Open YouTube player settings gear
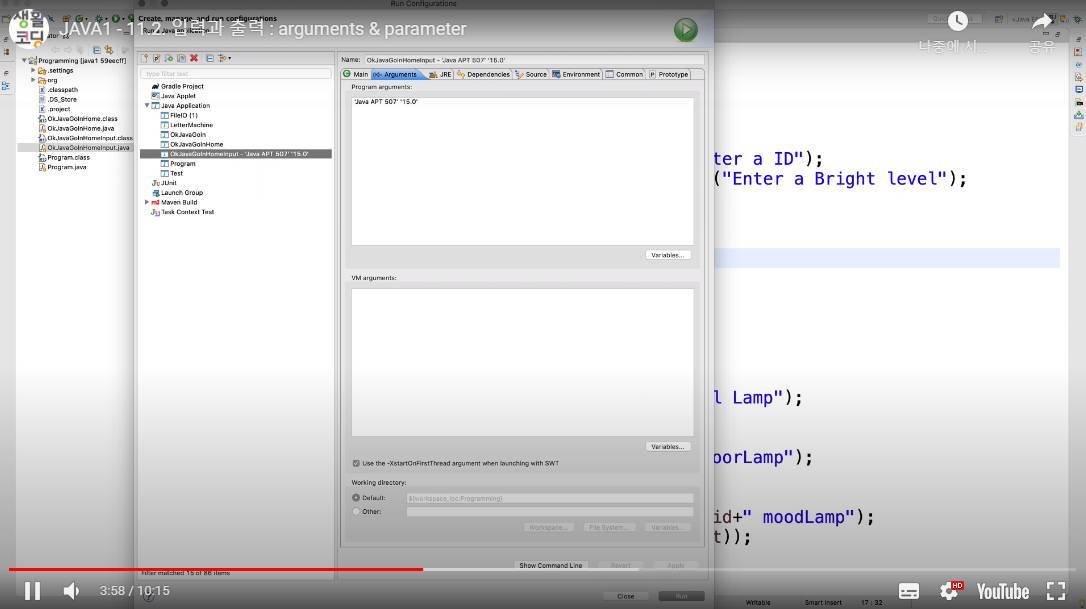Screen dimensions: 1086x609 click(950, 590)
